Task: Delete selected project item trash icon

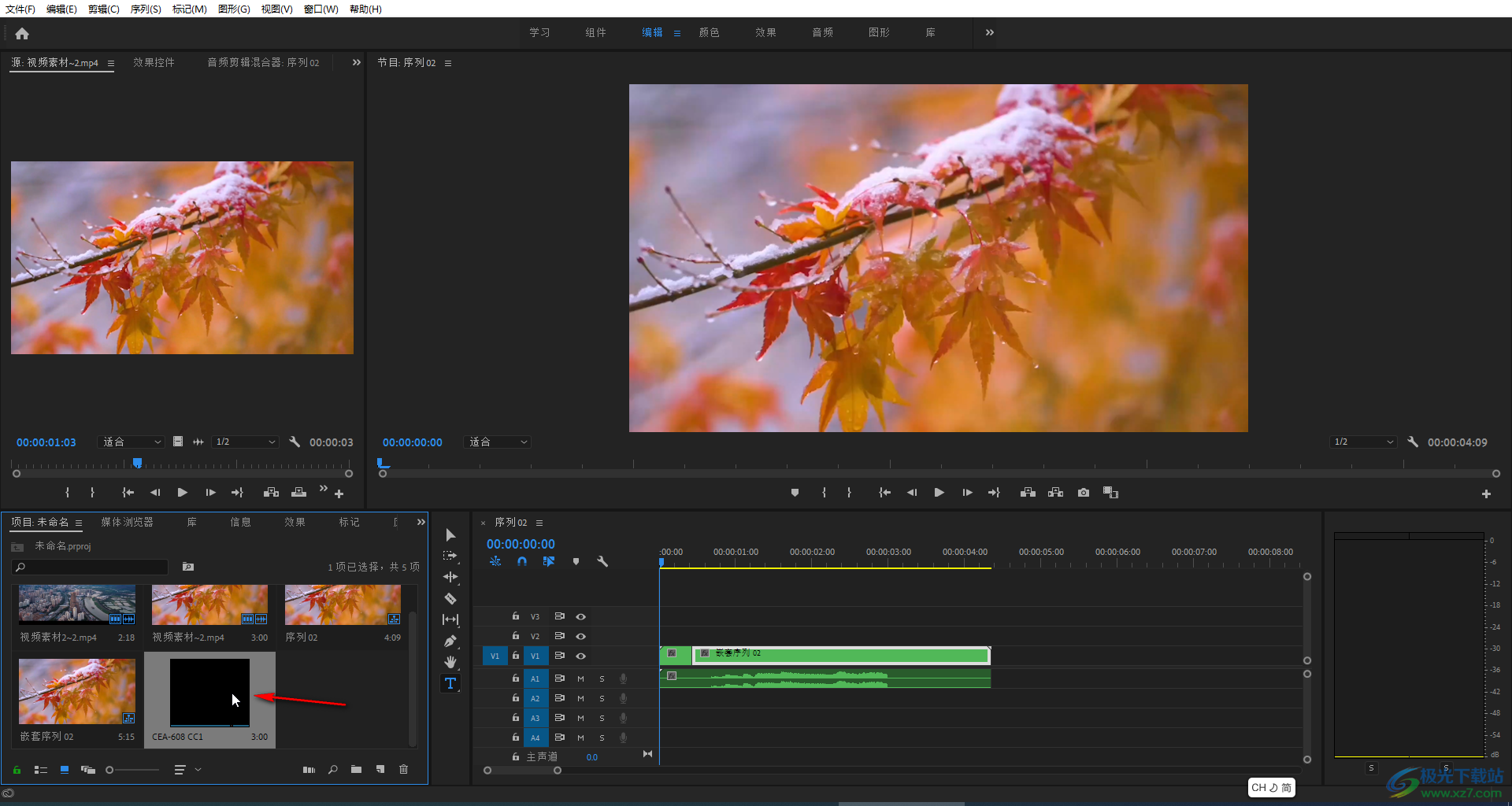Action: [x=404, y=770]
